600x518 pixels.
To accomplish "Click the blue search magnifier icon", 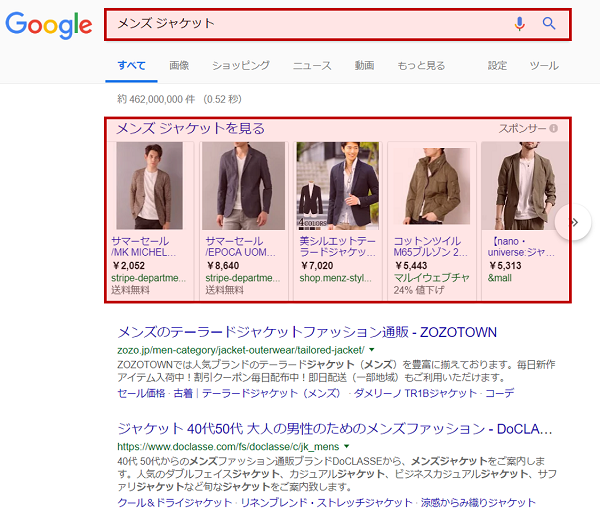I will pyautogui.click(x=549, y=23).
